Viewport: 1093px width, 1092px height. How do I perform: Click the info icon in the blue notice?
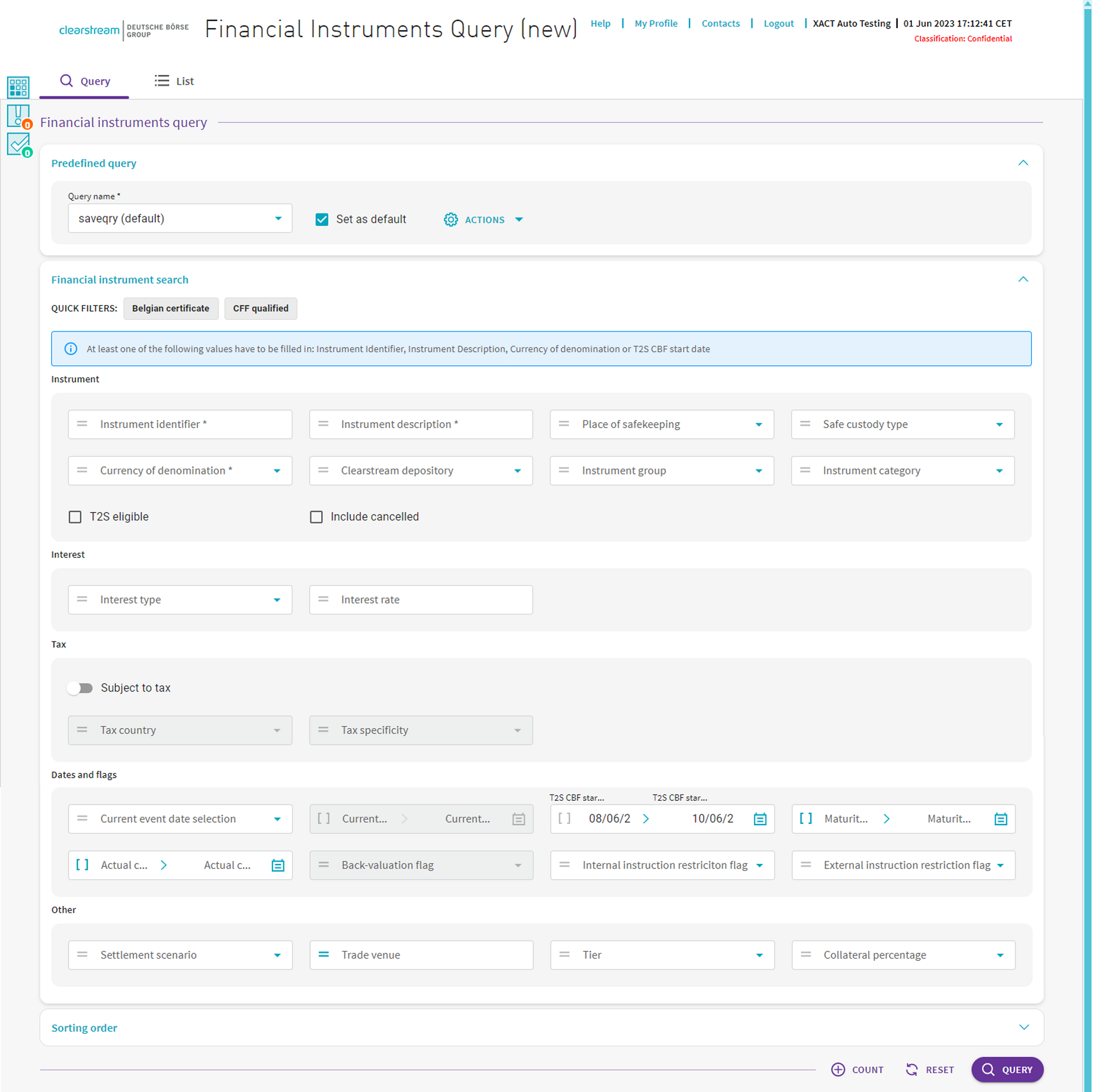click(71, 349)
